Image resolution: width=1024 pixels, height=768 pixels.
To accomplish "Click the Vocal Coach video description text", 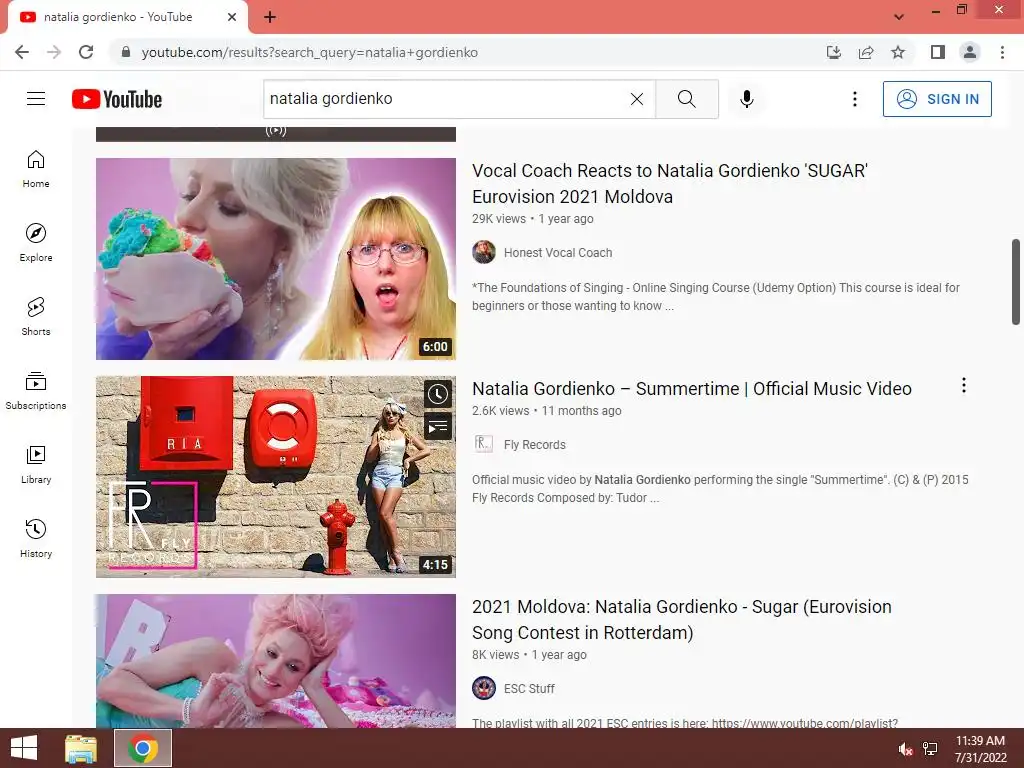I will (716, 296).
